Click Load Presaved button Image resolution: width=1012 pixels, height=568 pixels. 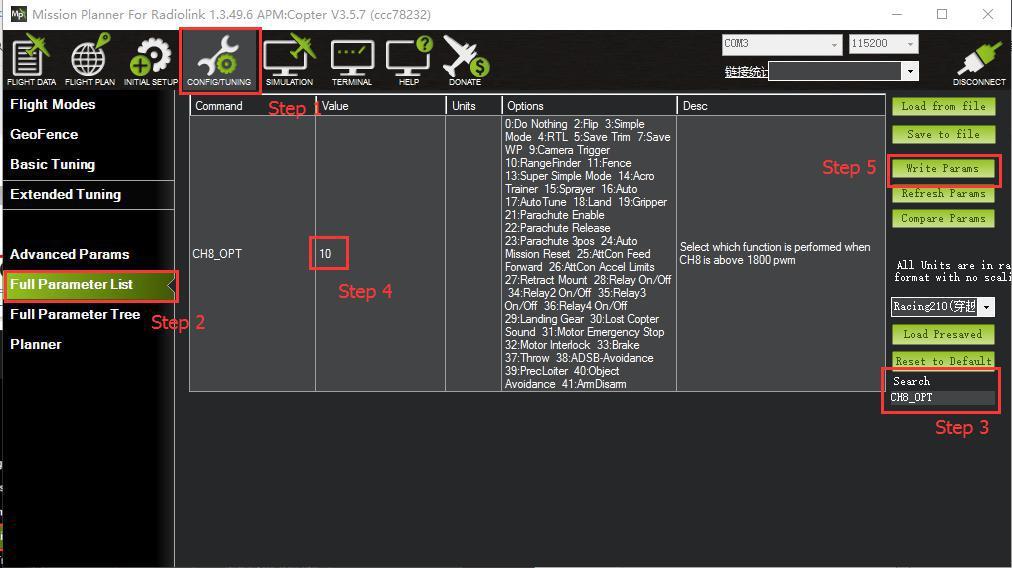point(943,334)
